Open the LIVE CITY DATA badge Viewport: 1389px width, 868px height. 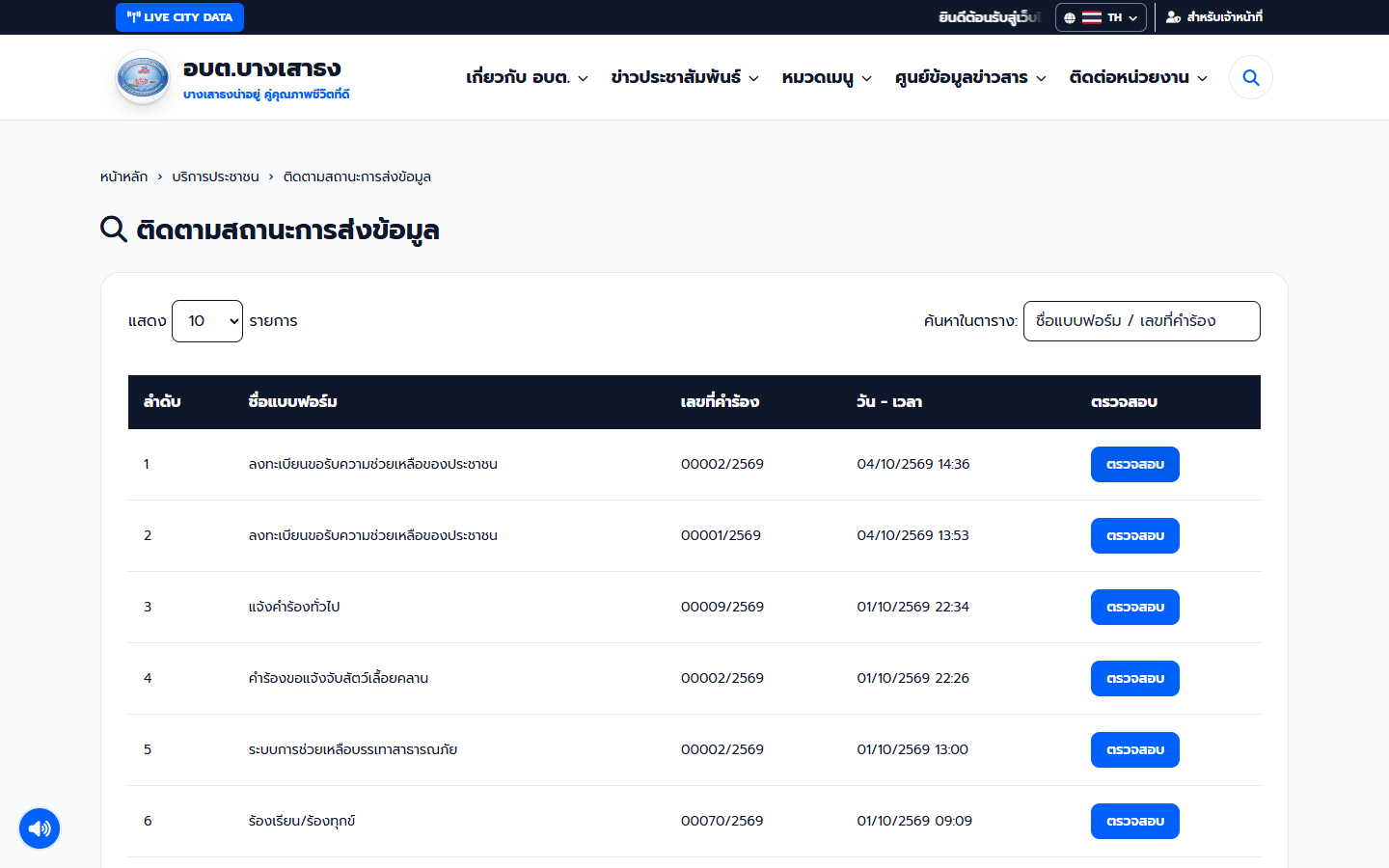pyautogui.click(x=179, y=17)
